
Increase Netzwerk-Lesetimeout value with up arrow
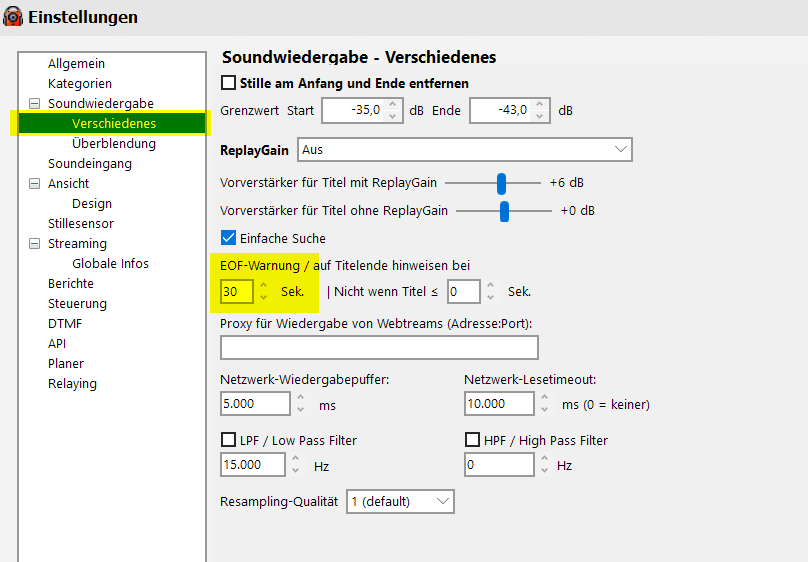tap(545, 397)
